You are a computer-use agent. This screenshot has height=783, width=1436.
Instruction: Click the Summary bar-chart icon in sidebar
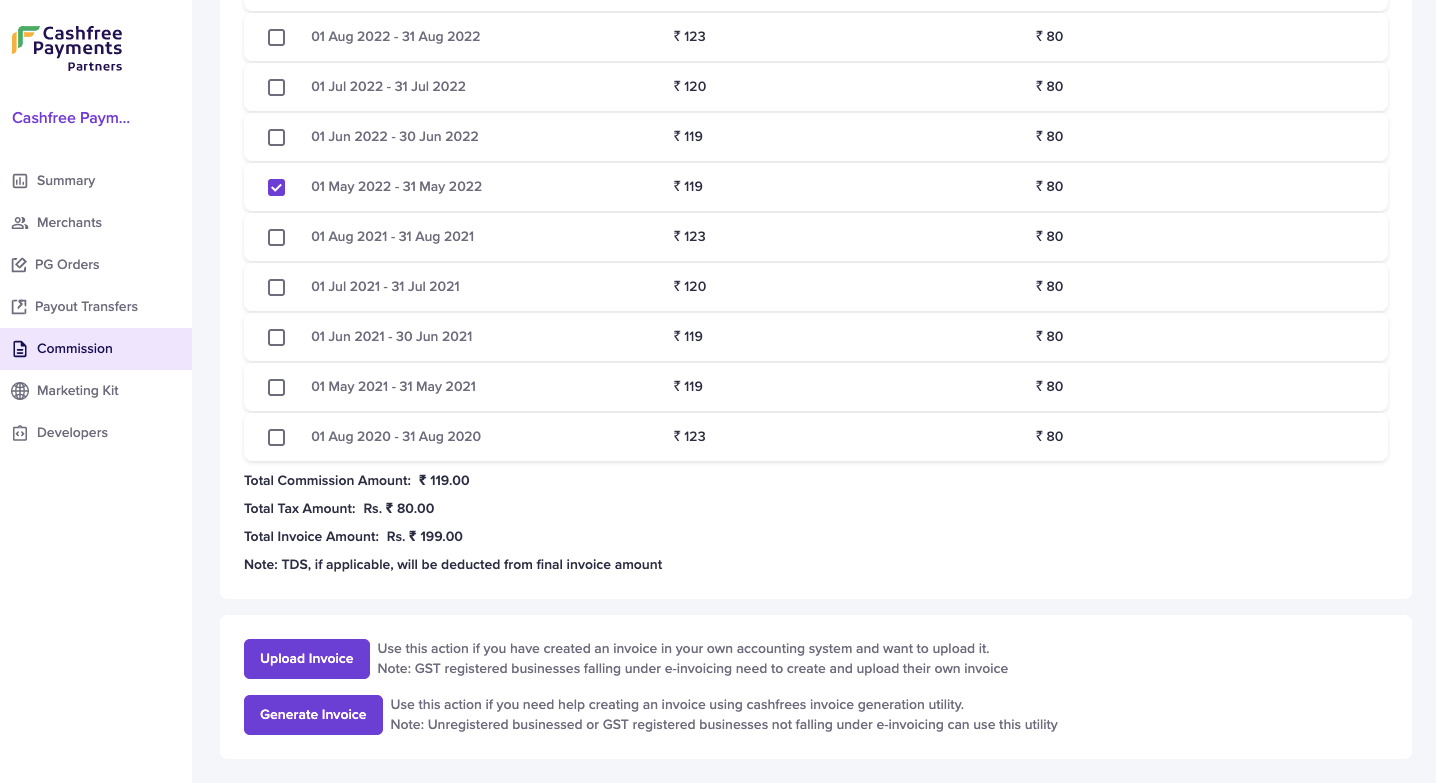click(x=20, y=181)
